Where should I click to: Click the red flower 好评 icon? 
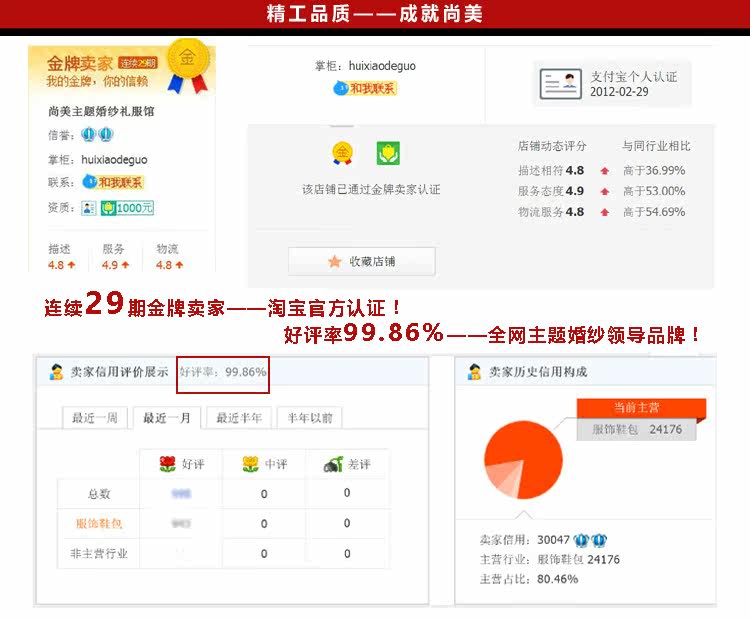[167, 464]
